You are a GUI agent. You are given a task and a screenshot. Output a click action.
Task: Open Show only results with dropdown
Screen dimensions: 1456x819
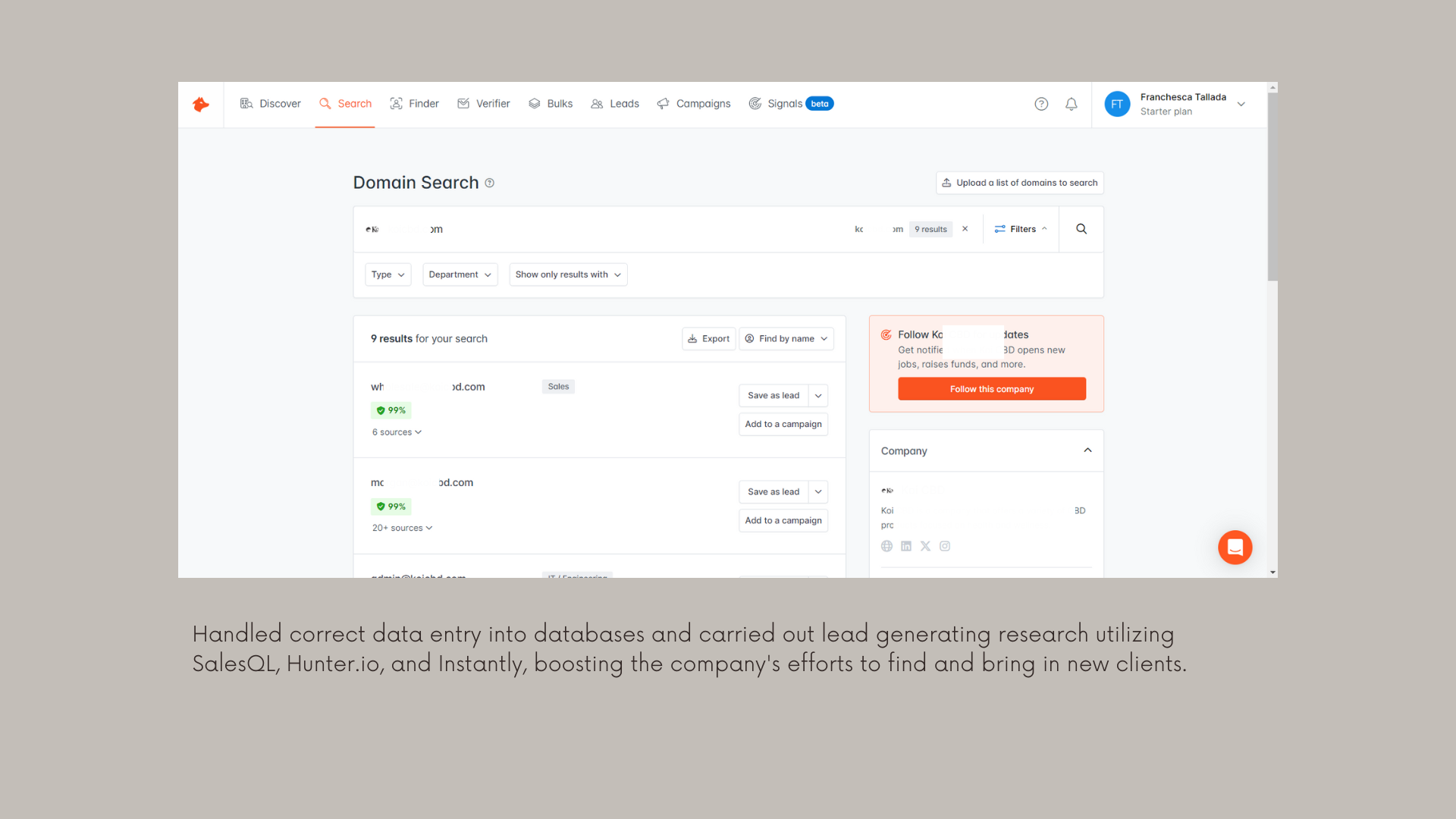pos(568,275)
